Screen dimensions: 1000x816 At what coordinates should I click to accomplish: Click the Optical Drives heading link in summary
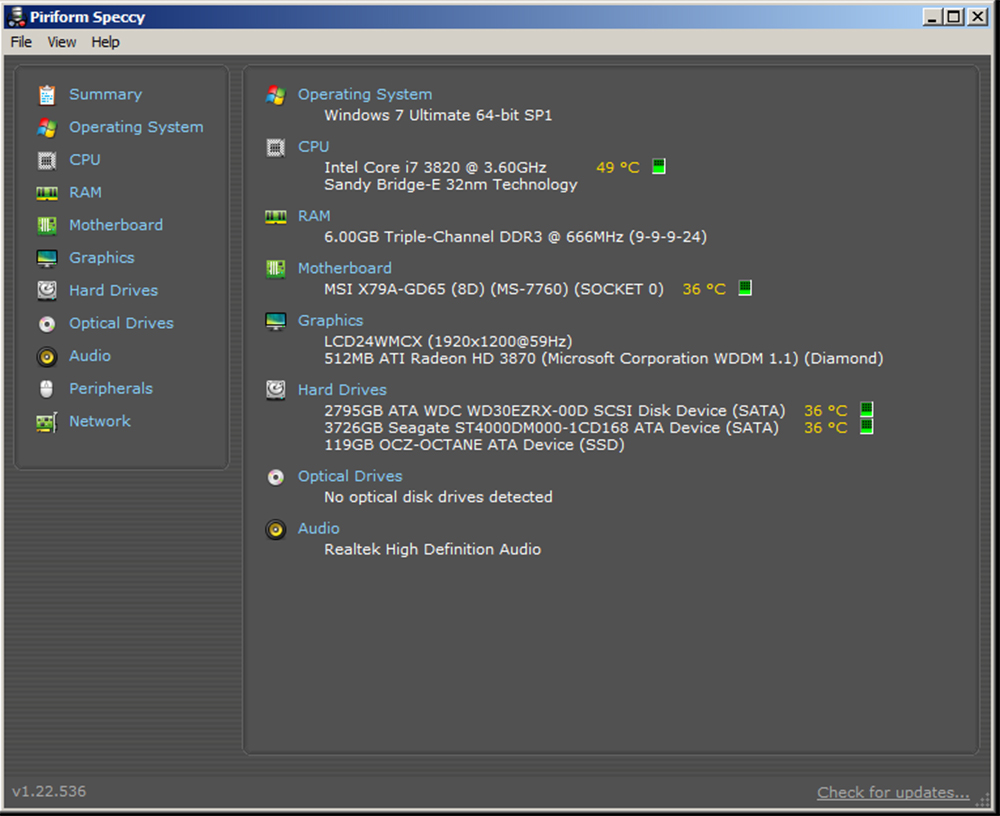pos(350,477)
